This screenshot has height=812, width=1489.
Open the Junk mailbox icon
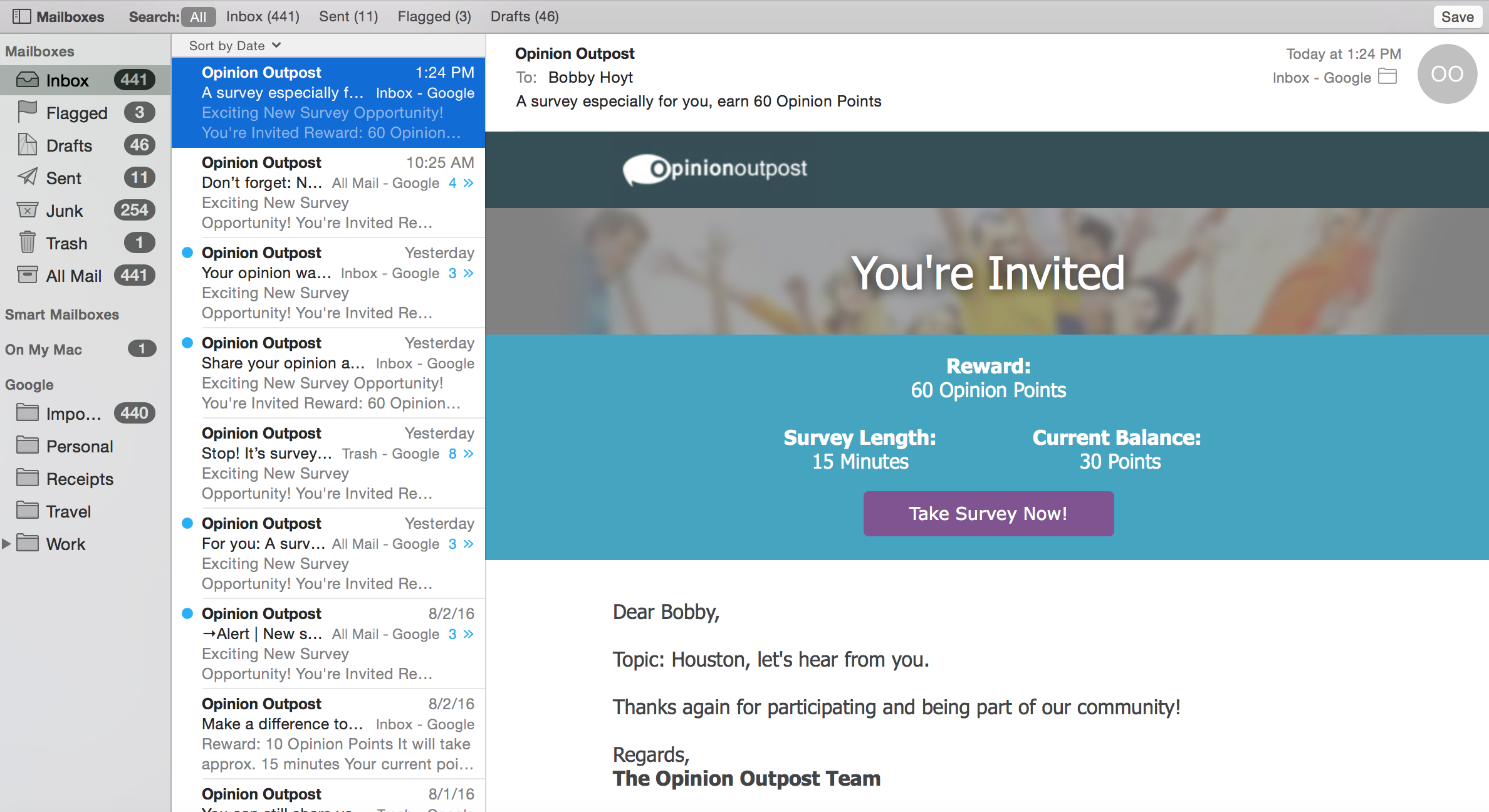[27, 210]
